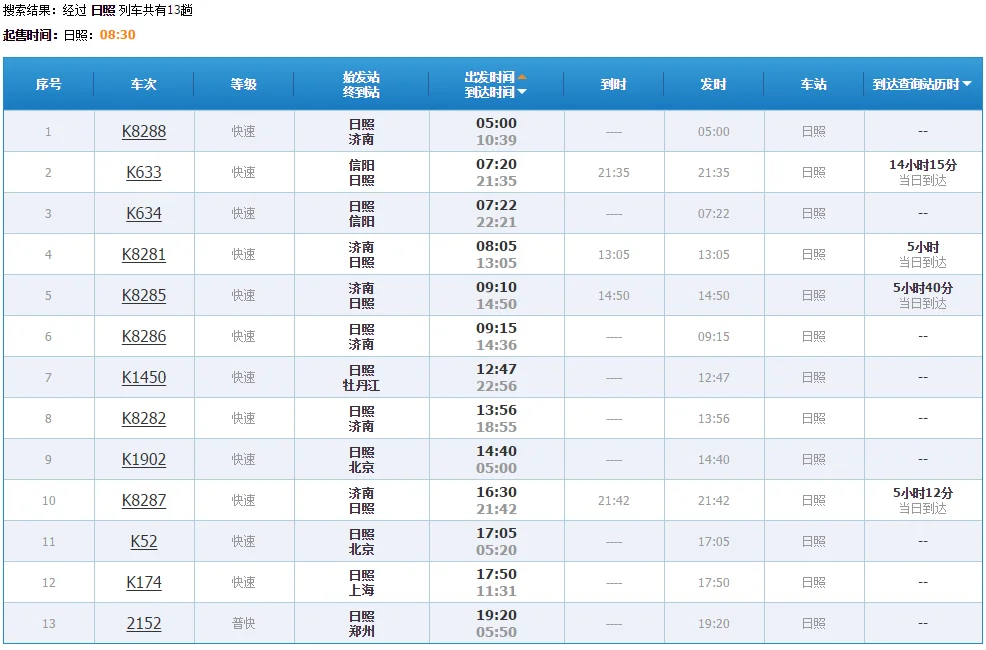The height and width of the screenshot is (650, 986).
Task: Click train 2152 to 郑州
Action: tap(143, 623)
